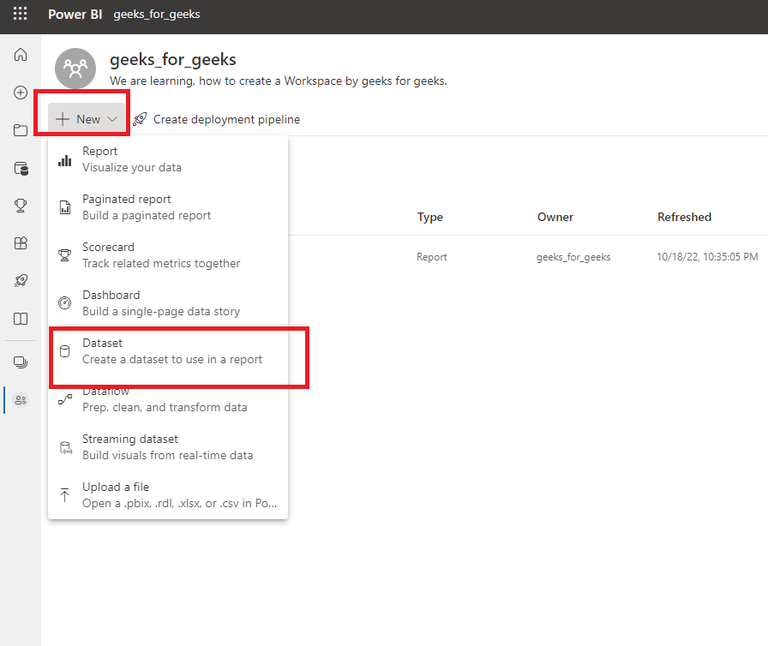Click the Upload arrow icon in menu

pos(65,495)
